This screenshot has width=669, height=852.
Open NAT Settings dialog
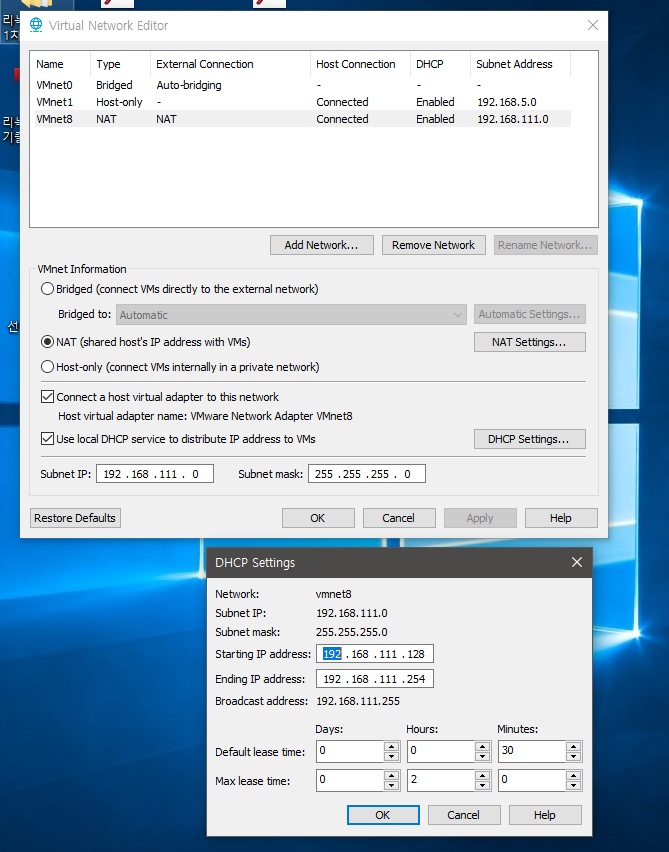529,342
